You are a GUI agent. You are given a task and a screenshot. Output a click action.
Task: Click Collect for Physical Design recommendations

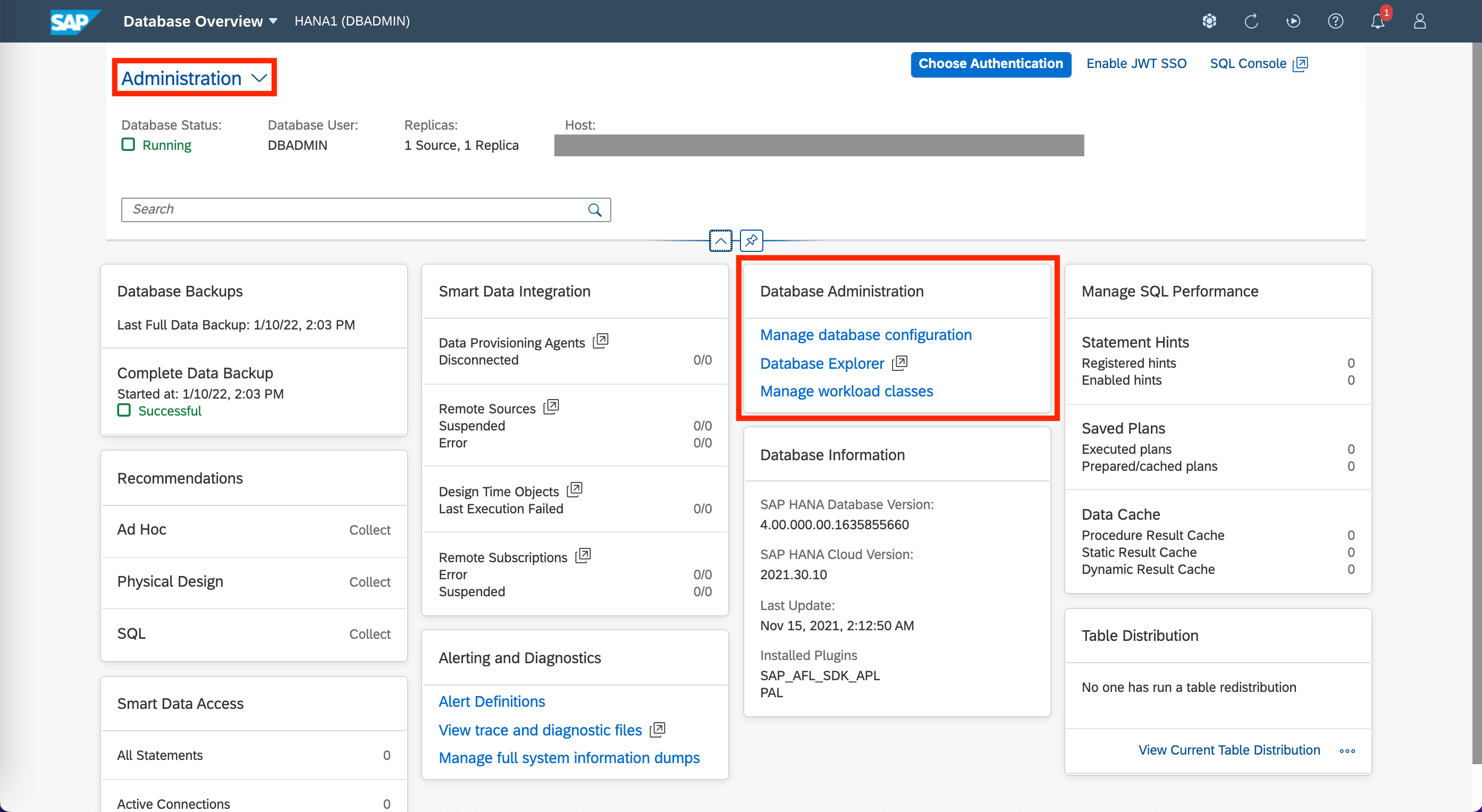point(369,582)
